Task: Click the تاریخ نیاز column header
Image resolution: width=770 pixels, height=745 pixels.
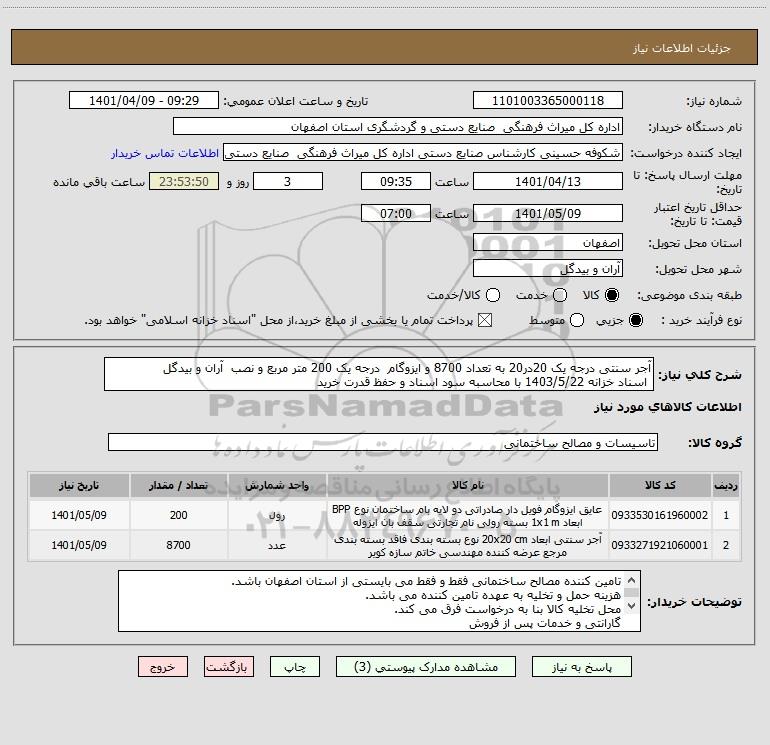Action: coord(79,485)
